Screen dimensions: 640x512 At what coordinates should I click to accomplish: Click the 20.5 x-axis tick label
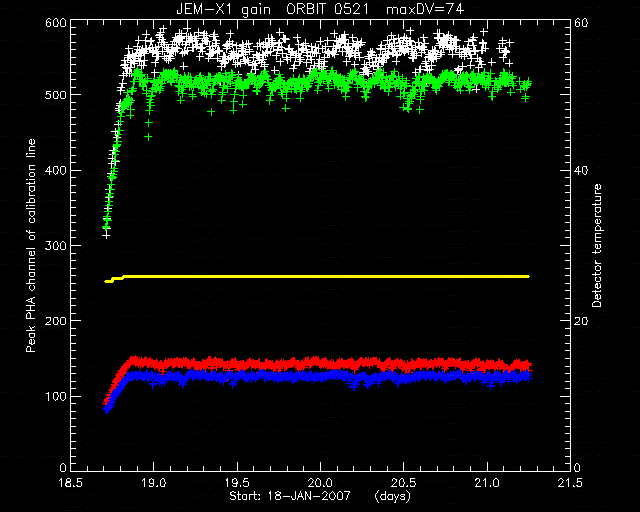coord(403,483)
